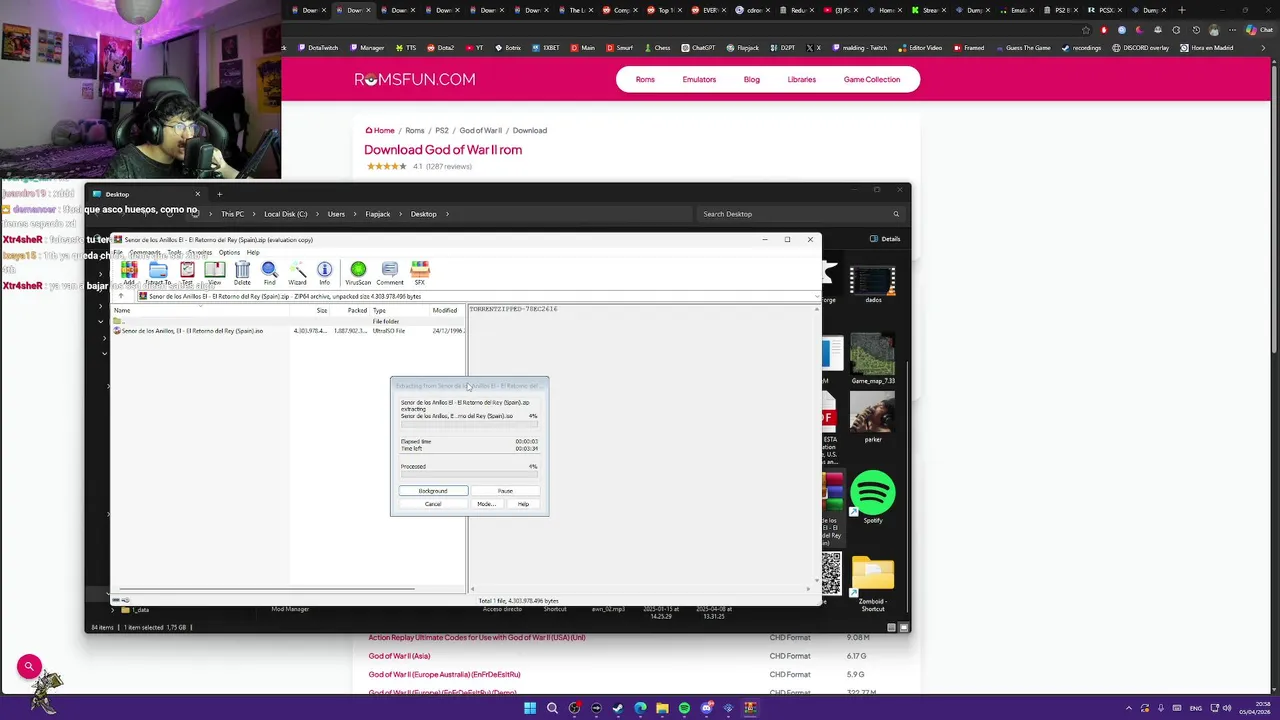Viewport: 1280px width, 720px height.
Task: Click the SFX icon in WinRAR toolbar
Action: click(420, 273)
